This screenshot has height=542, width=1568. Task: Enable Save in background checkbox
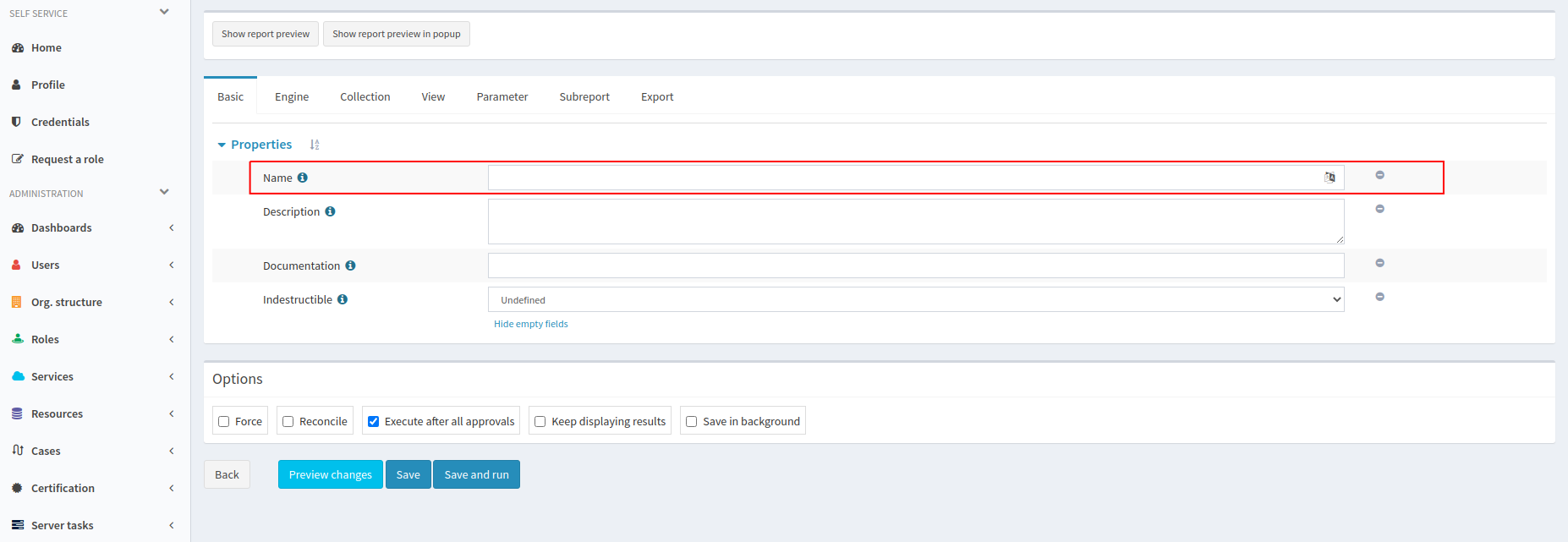click(x=692, y=421)
